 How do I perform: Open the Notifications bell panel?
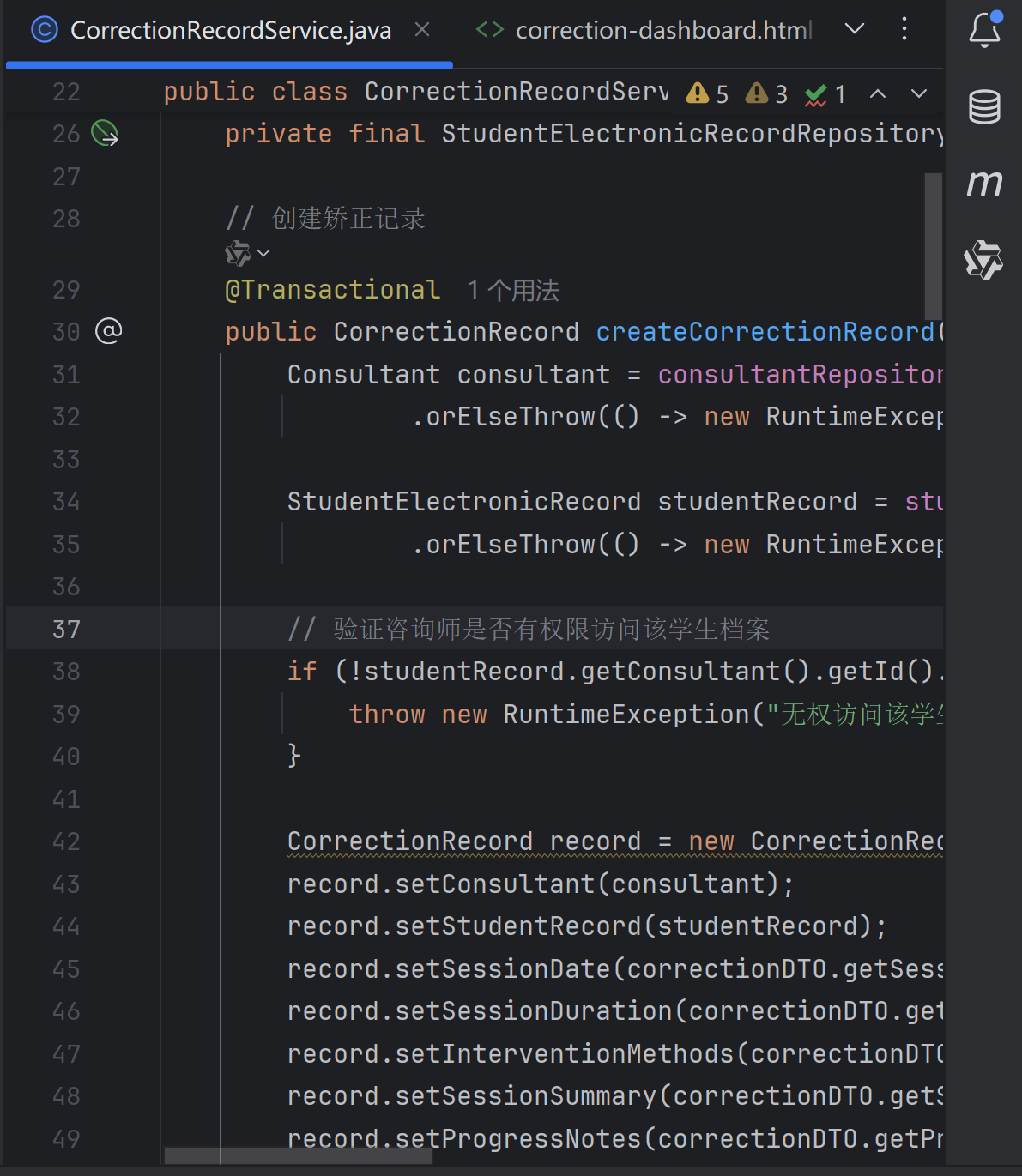pos(984,30)
